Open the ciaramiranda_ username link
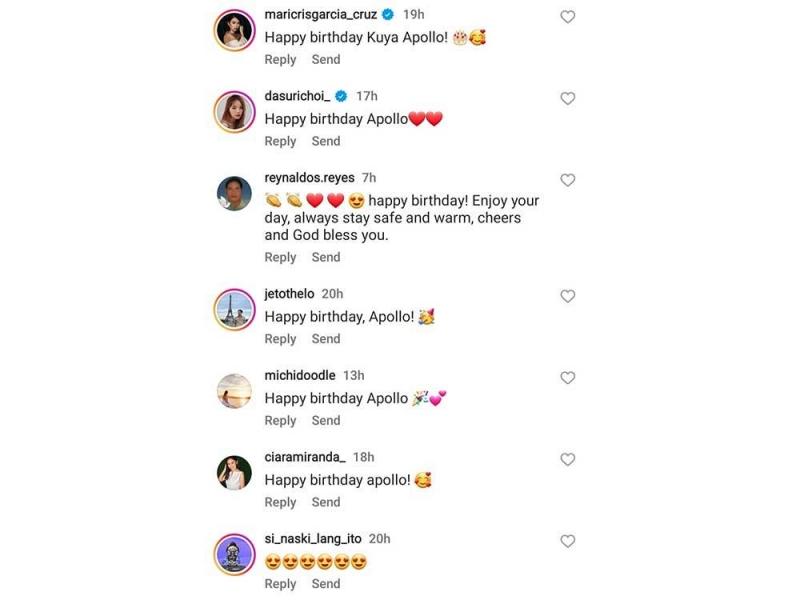Screen dimensions: 800x600 (304, 457)
